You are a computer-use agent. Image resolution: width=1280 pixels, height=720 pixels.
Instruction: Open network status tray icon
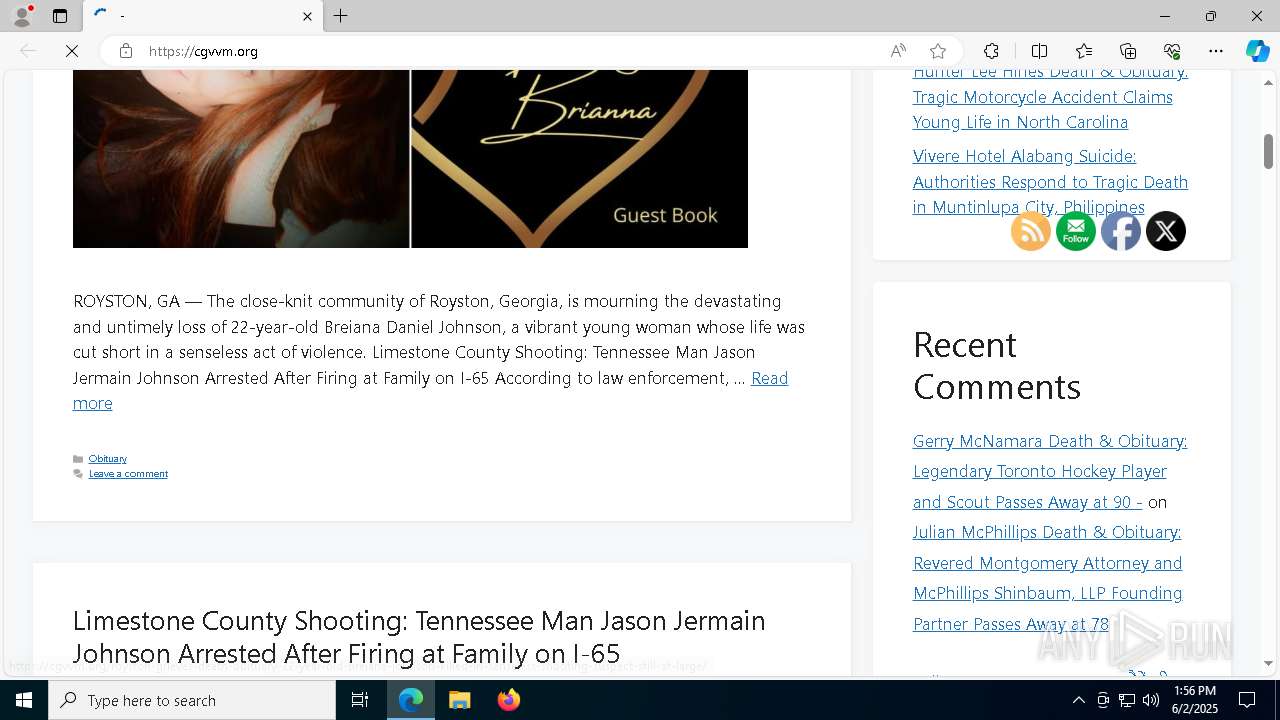tap(1127, 700)
